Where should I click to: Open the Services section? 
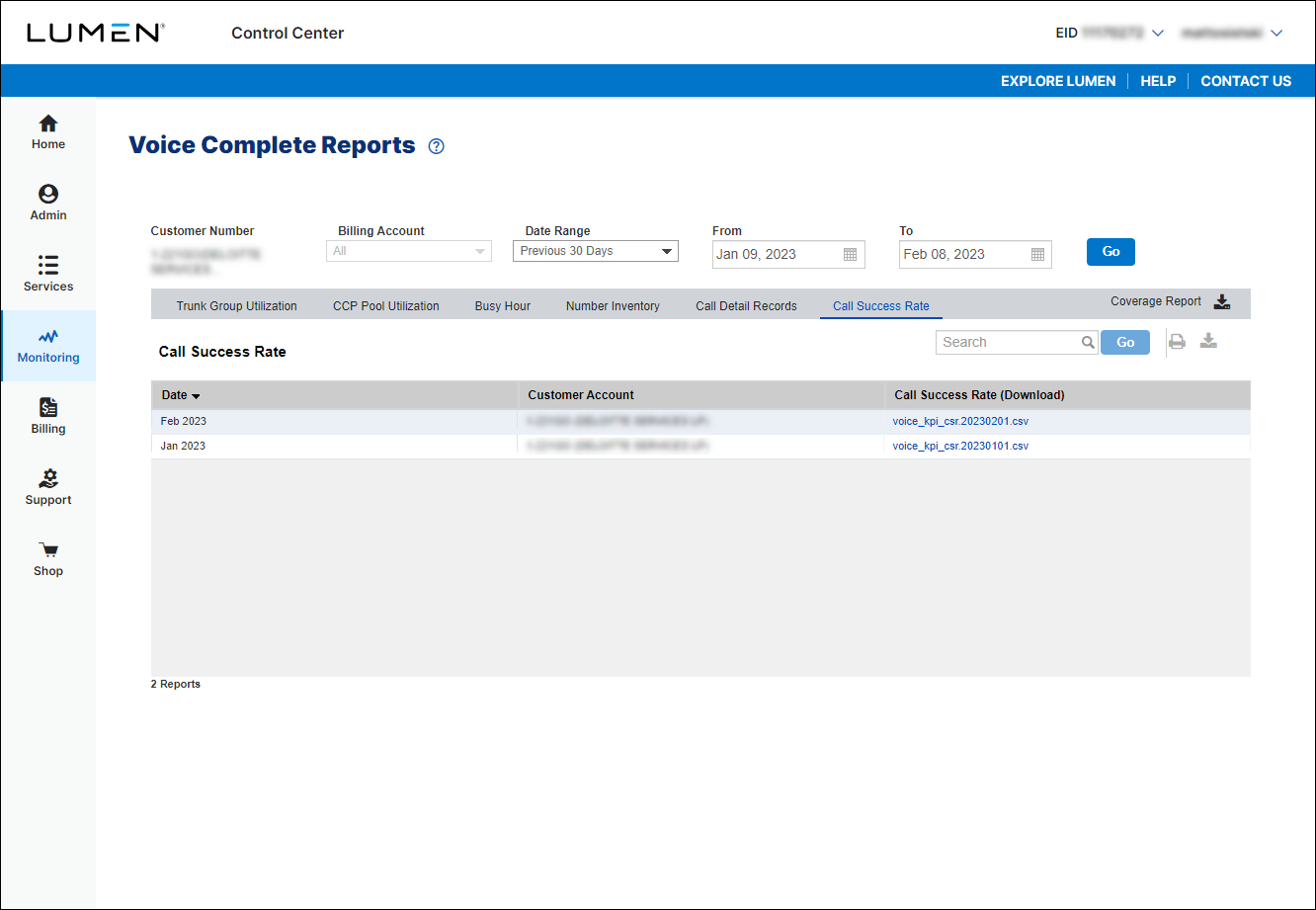pos(48,275)
